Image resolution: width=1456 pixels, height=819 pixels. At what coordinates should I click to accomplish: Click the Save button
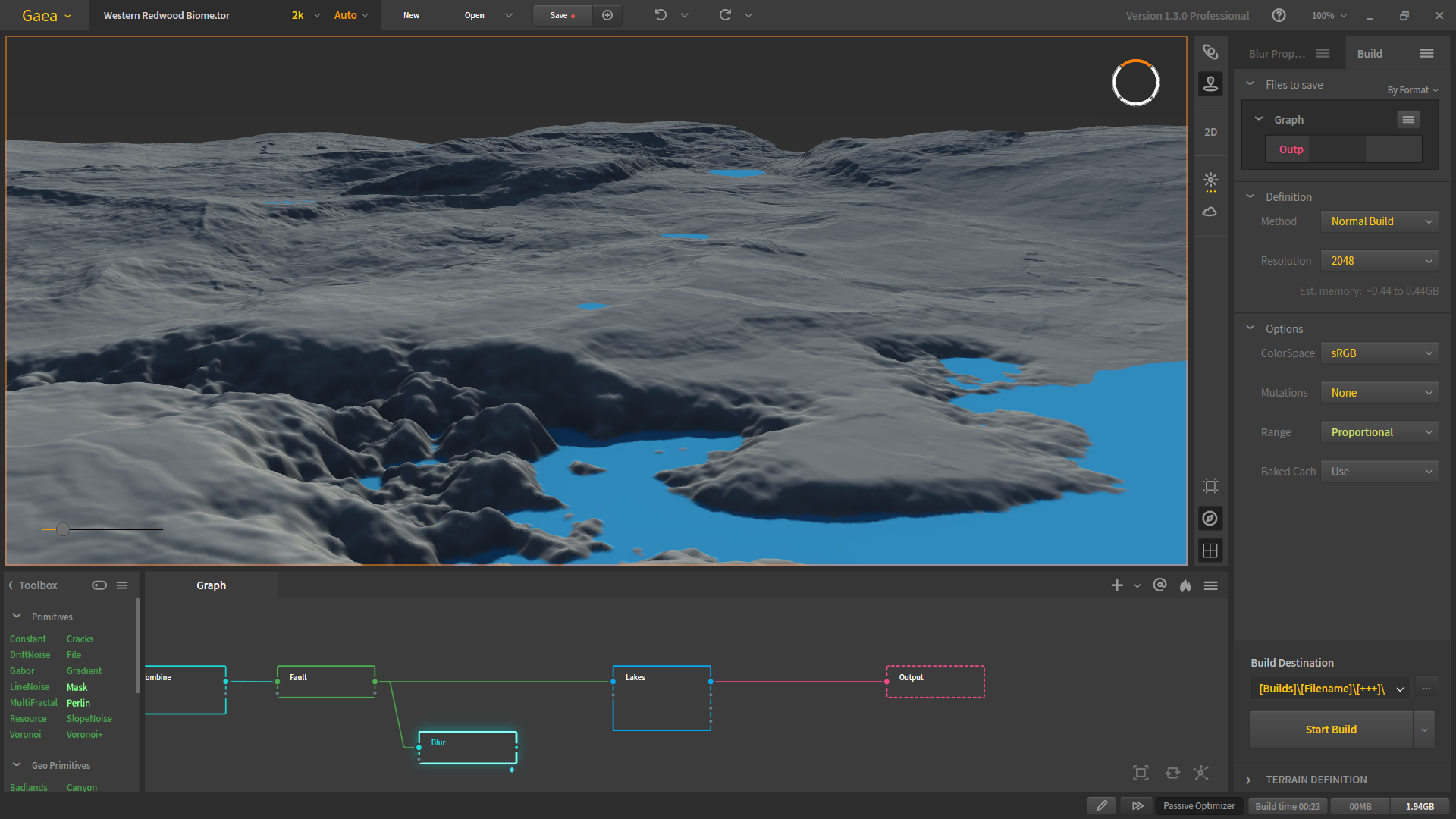[561, 15]
